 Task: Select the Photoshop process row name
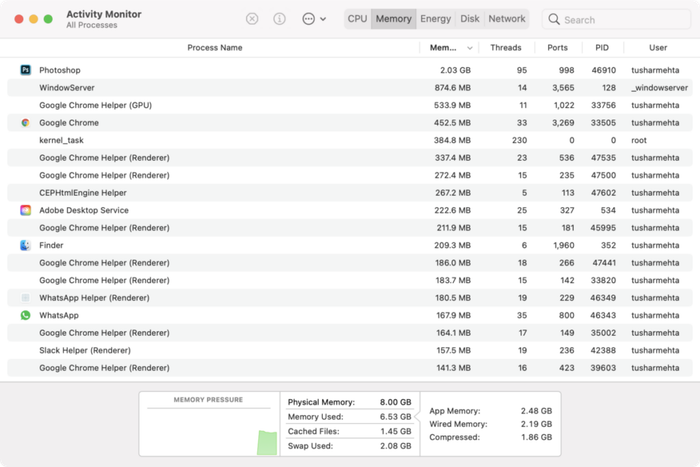pyautogui.click(x=60, y=70)
